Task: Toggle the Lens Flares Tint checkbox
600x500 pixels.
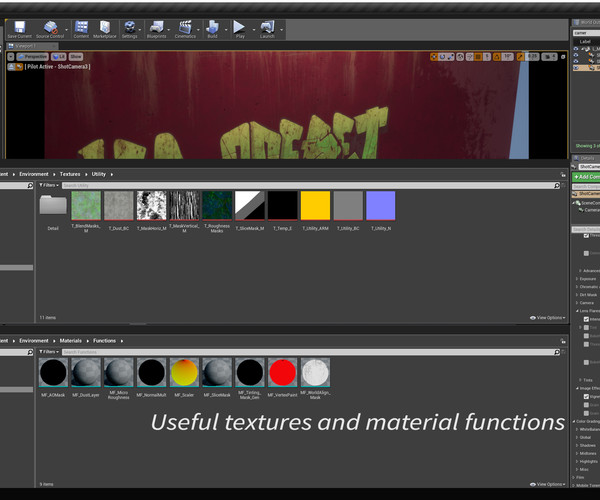Action: click(586, 327)
